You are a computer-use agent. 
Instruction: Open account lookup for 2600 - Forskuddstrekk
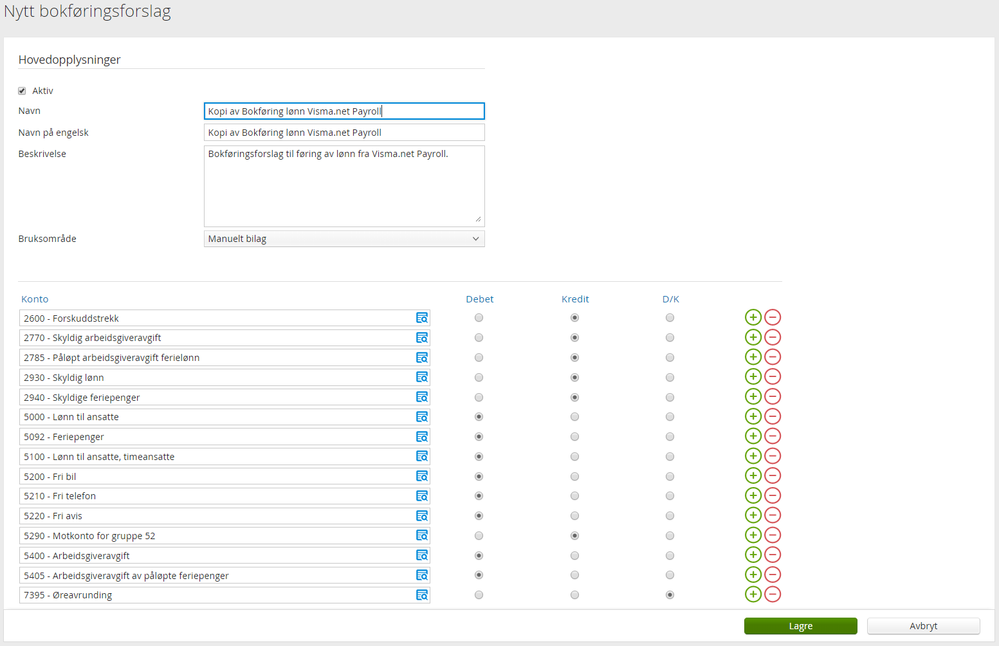[422, 318]
